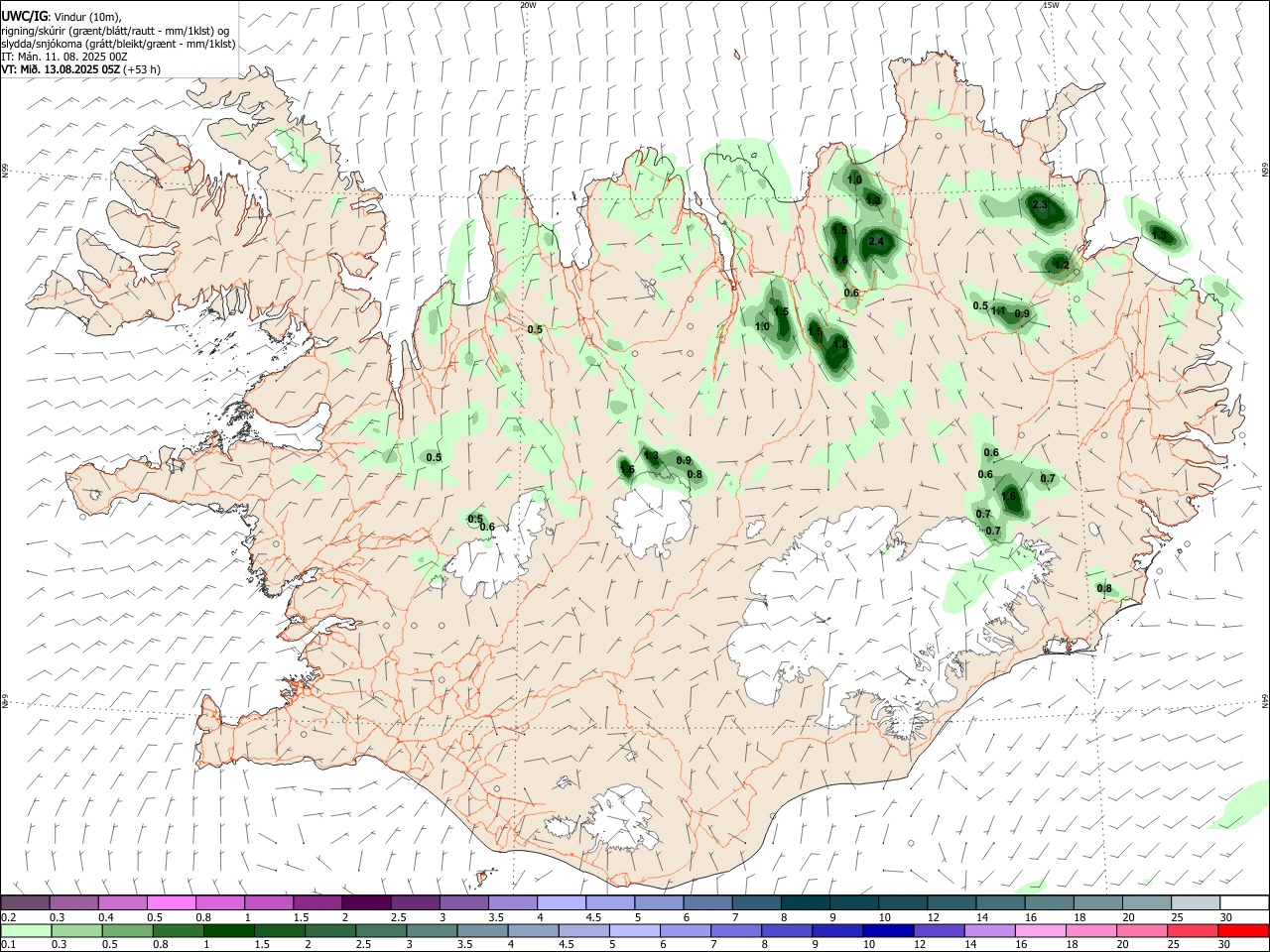1270x952 pixels.
Task: Select the 4.5 swatch in the top snow scale
Action: tap(610, 902)
